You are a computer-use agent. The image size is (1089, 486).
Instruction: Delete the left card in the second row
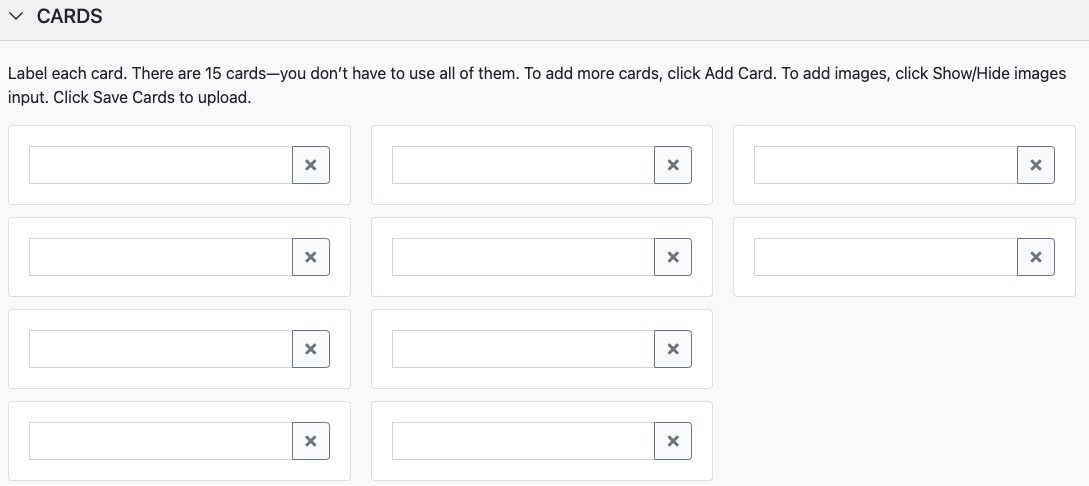(310, 257)
